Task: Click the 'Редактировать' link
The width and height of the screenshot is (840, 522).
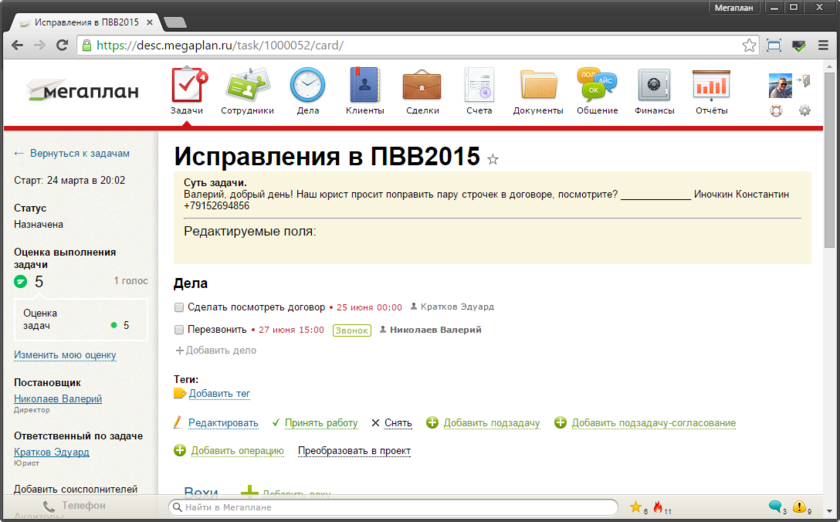Action: point(223,423)
